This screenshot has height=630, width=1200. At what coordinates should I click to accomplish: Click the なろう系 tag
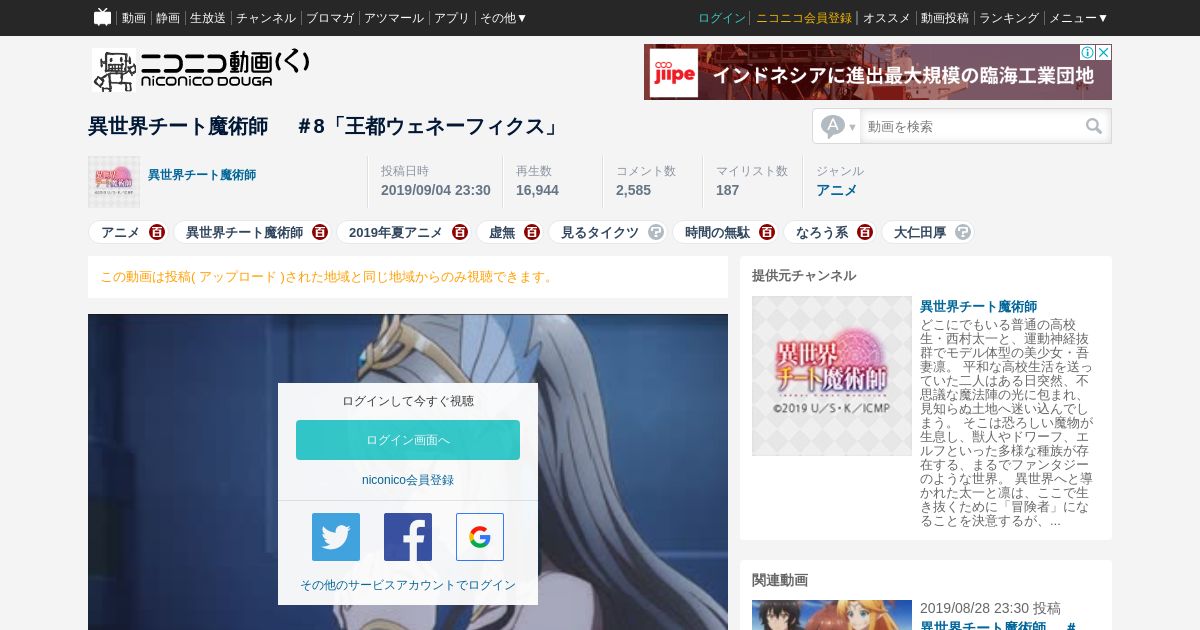click(x=822, y=232)
